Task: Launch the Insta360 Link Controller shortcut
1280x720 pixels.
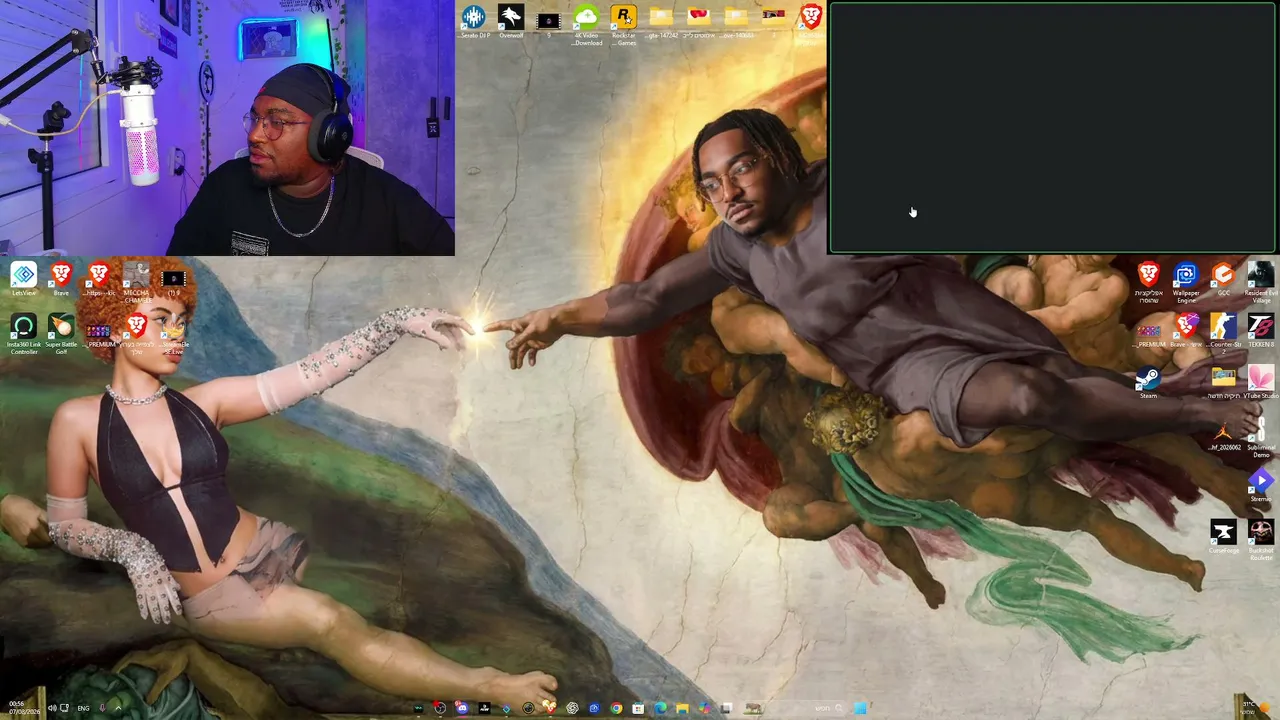Action: pos(24,335)
